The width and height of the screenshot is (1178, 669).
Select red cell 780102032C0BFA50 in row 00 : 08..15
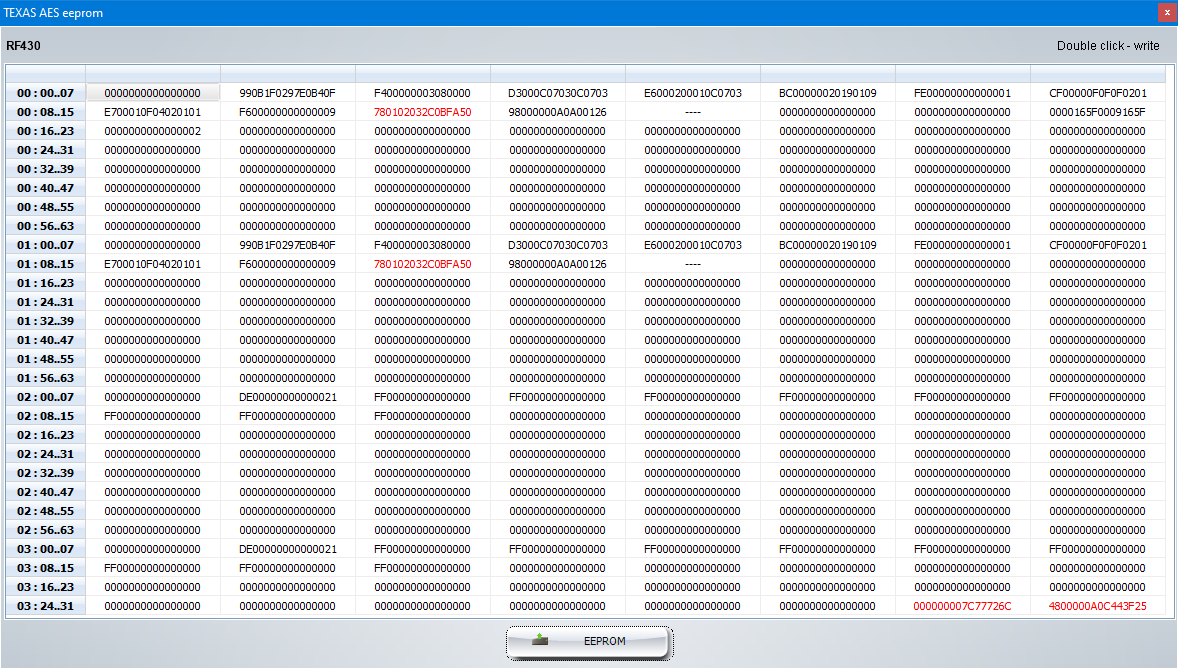click(x=423, y=112)
